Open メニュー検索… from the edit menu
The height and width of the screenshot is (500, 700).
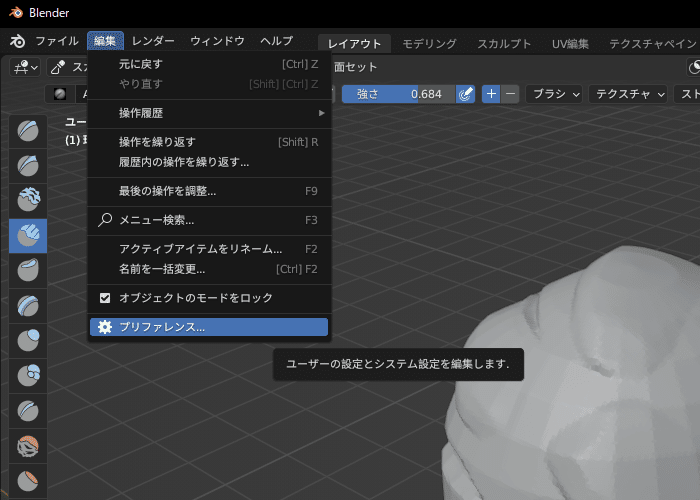pos(209,220)
